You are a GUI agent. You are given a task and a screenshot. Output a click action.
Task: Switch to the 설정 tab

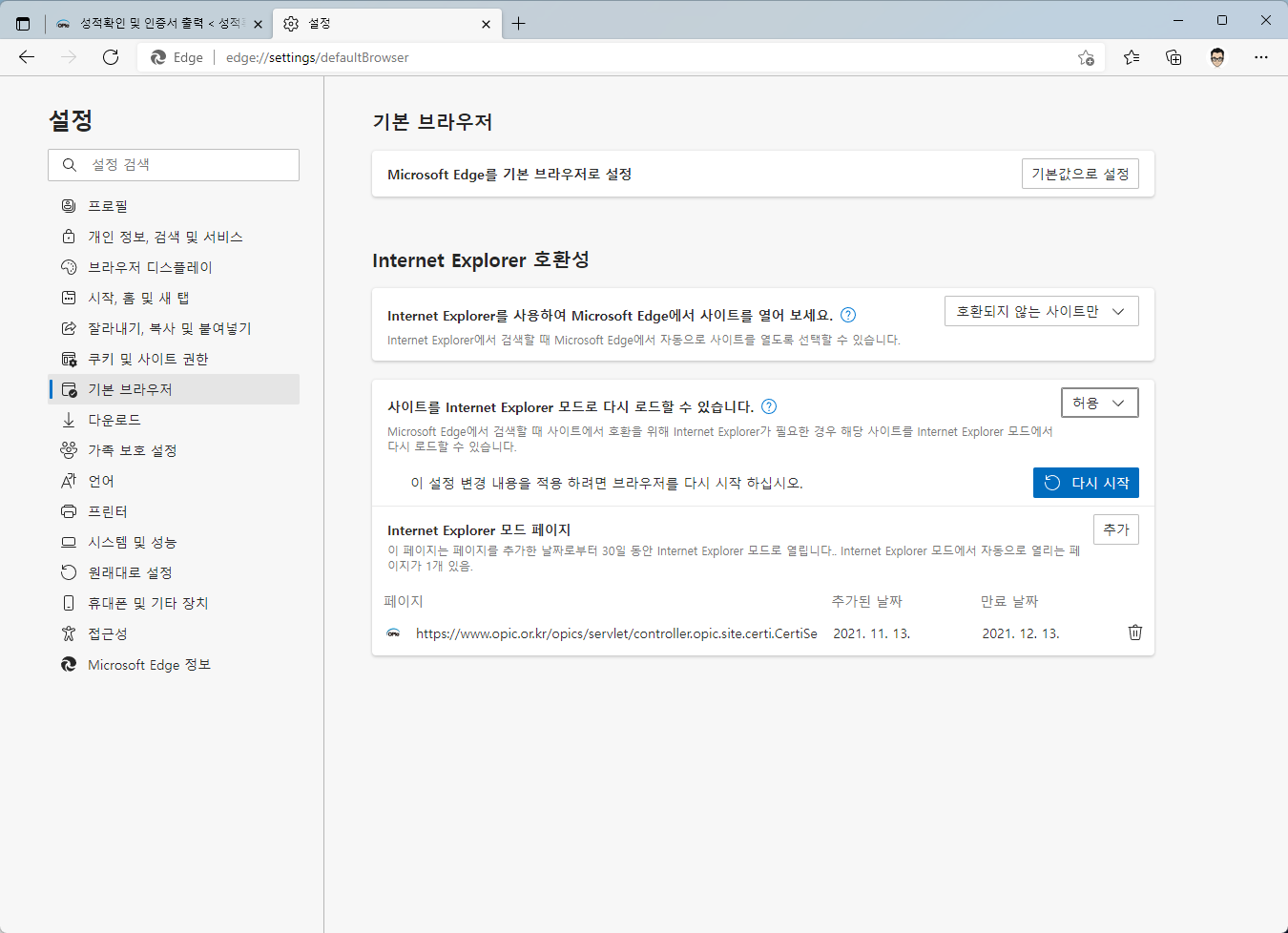tap(386, 24)
